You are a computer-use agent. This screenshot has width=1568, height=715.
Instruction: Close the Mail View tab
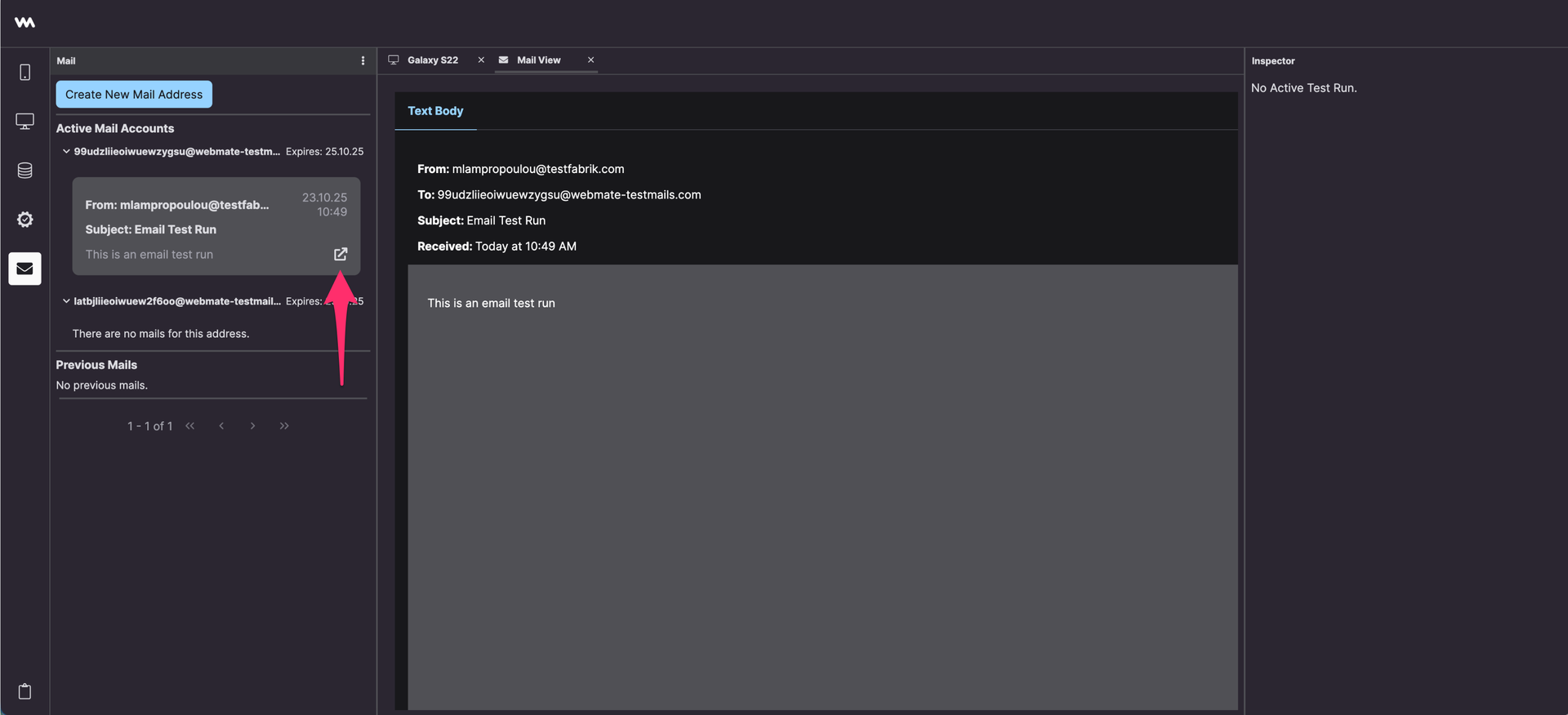590,60
